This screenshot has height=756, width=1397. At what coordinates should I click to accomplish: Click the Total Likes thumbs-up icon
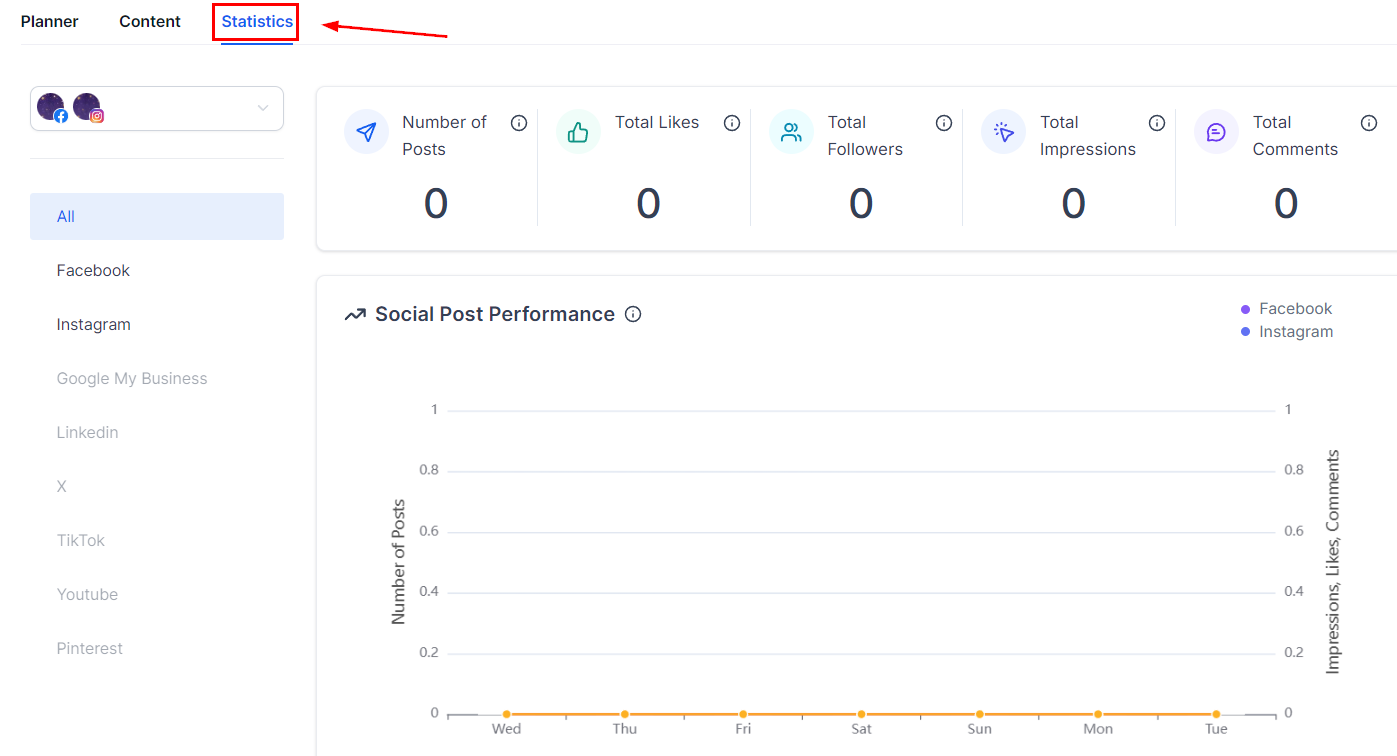point(578,132)
